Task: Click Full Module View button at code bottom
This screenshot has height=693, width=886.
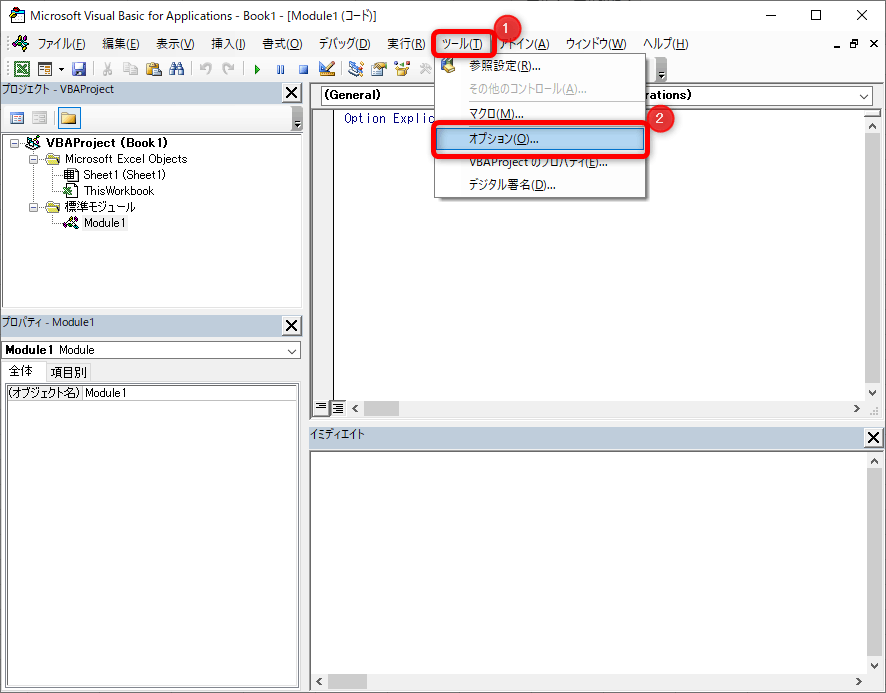Action: [338, 408]
